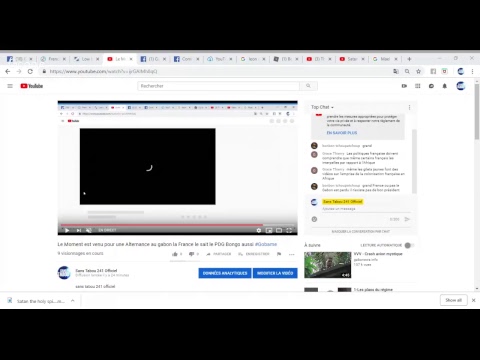This screenshot has height=360, width=480.
Task: Open player settings gear
Action: tap(259, 230)
